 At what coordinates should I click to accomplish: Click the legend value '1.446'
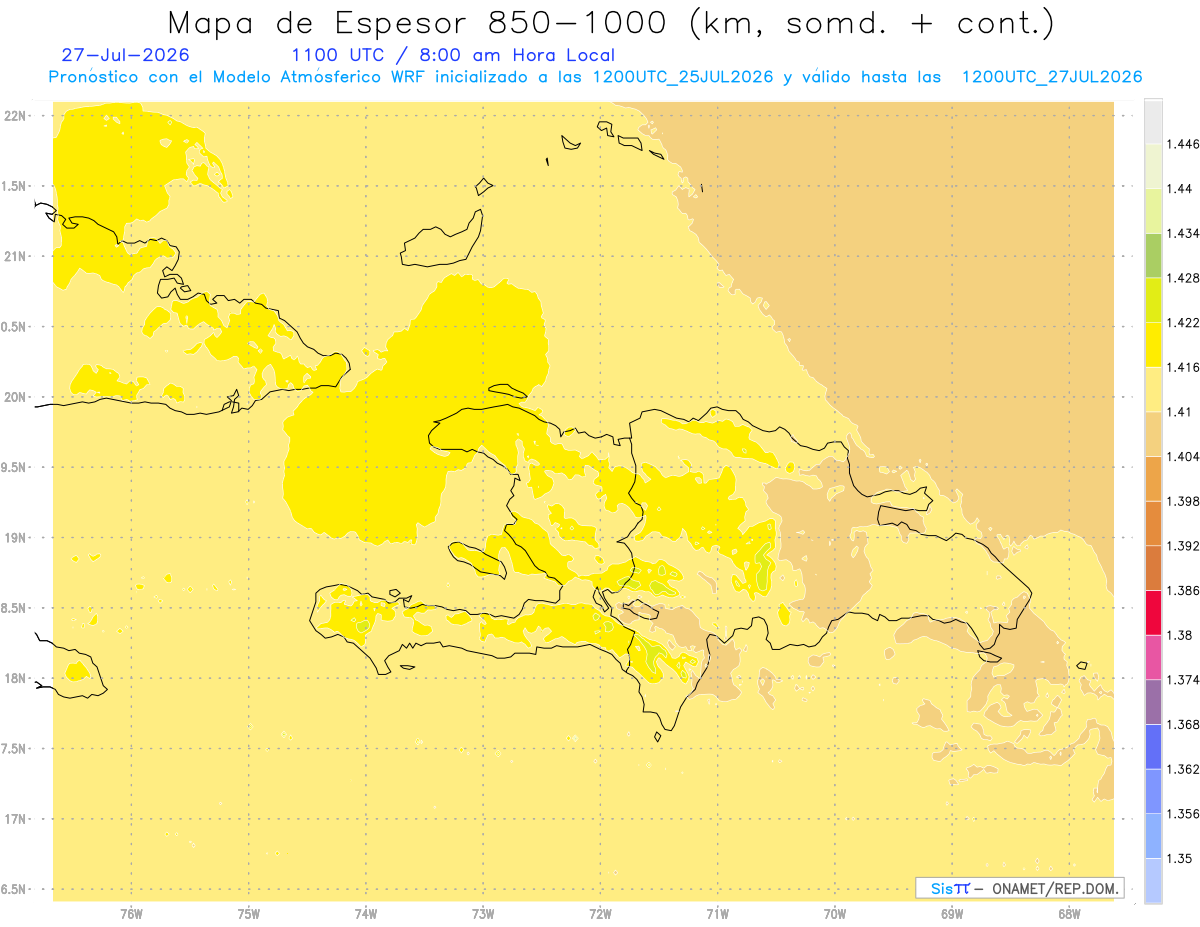pyautogui.click(x=1182, y=145)
